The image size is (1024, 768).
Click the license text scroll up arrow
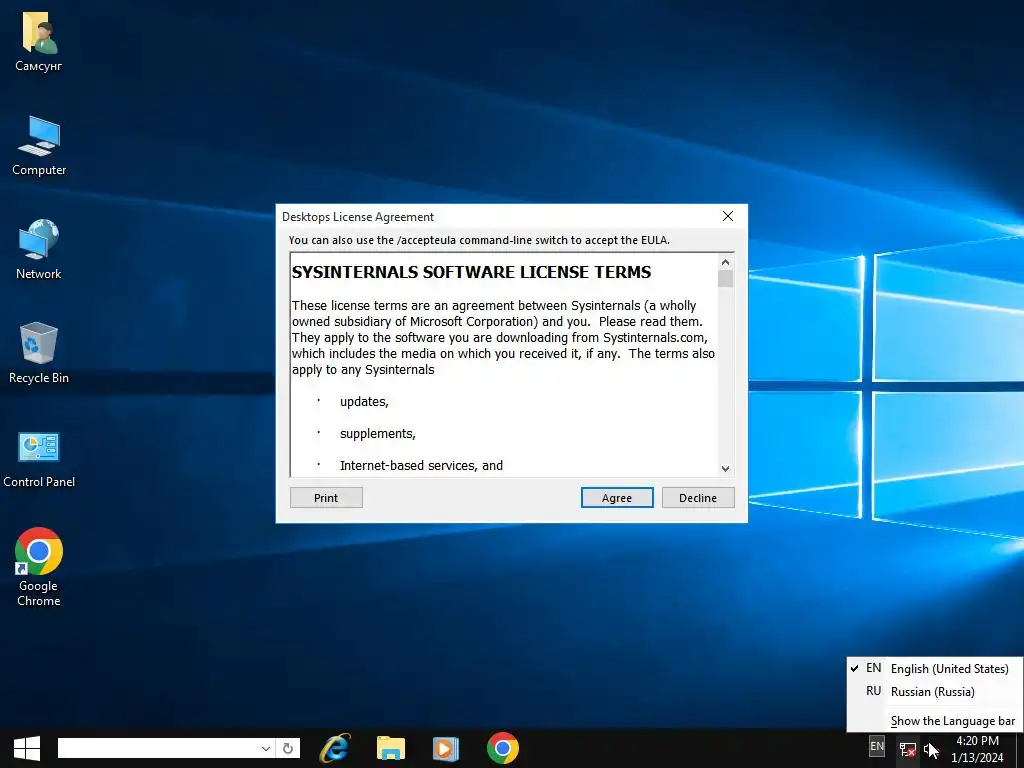pos(725,263)
